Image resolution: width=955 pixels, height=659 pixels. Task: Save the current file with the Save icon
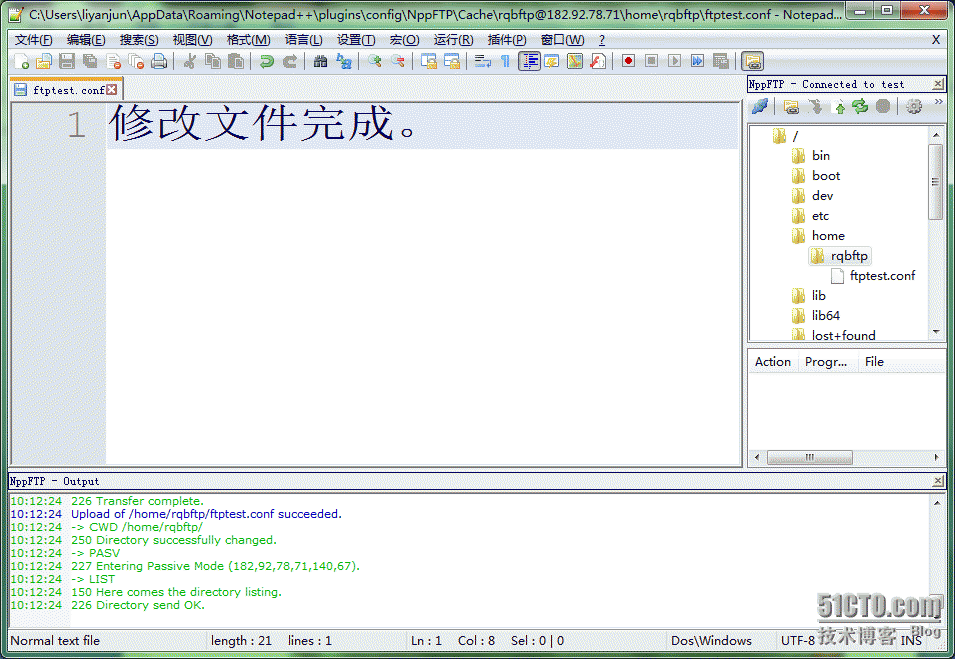(67, 62)
